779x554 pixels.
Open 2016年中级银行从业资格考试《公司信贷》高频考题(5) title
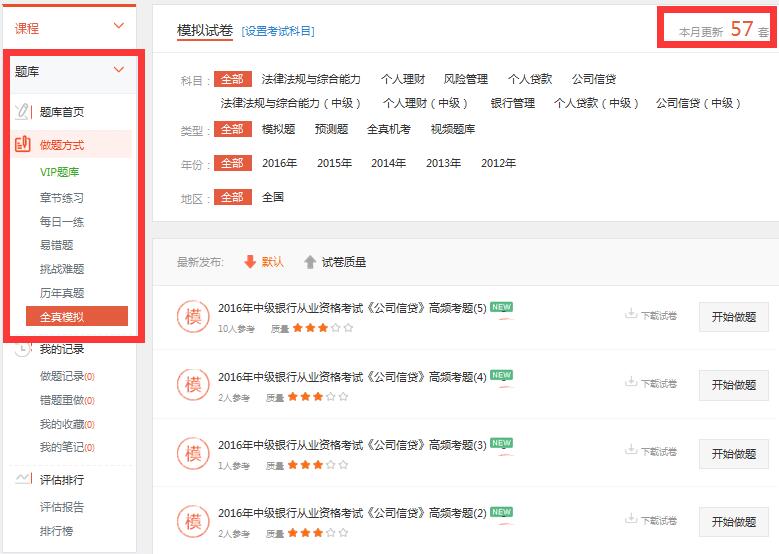(x=352, y=308)
